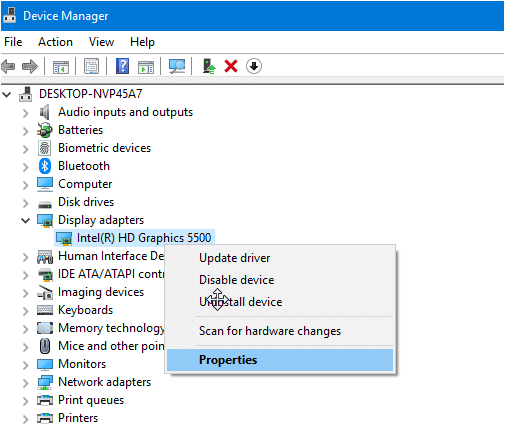Select the DESKTOP-NVP45A7 label

[91, 94]
